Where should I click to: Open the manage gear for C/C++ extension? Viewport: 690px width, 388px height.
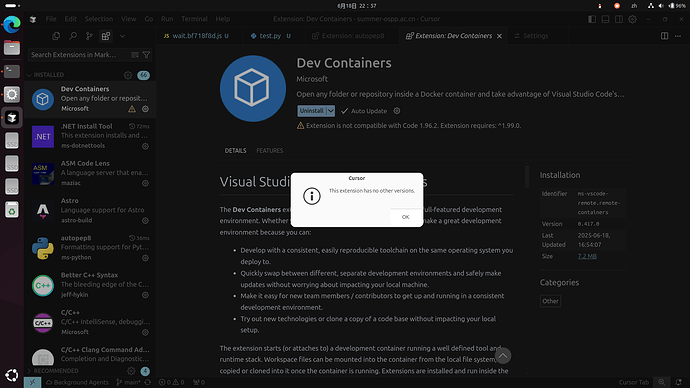pos(145,332)
